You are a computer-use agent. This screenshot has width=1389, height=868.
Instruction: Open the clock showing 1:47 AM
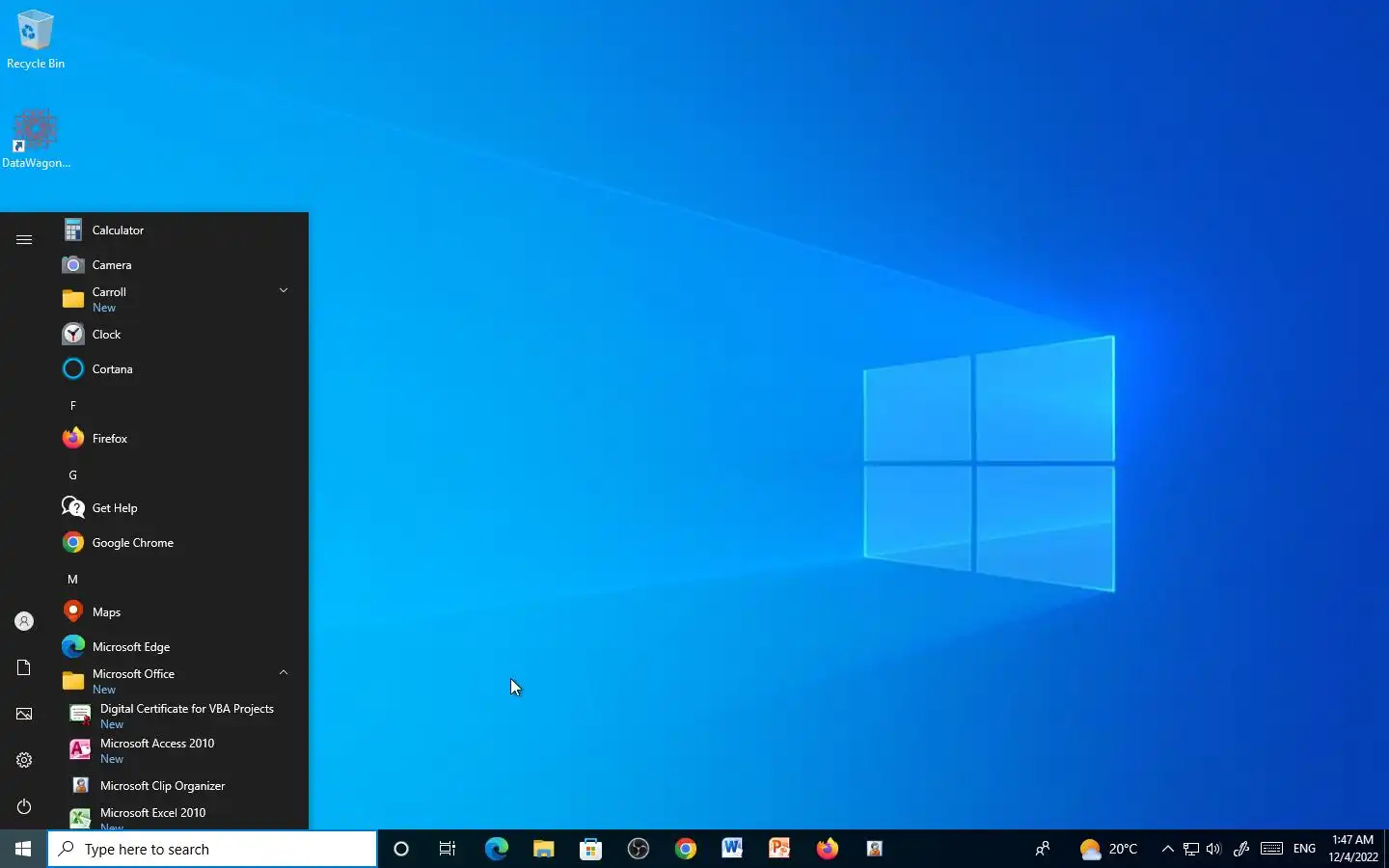click(x=1352, y=849)
